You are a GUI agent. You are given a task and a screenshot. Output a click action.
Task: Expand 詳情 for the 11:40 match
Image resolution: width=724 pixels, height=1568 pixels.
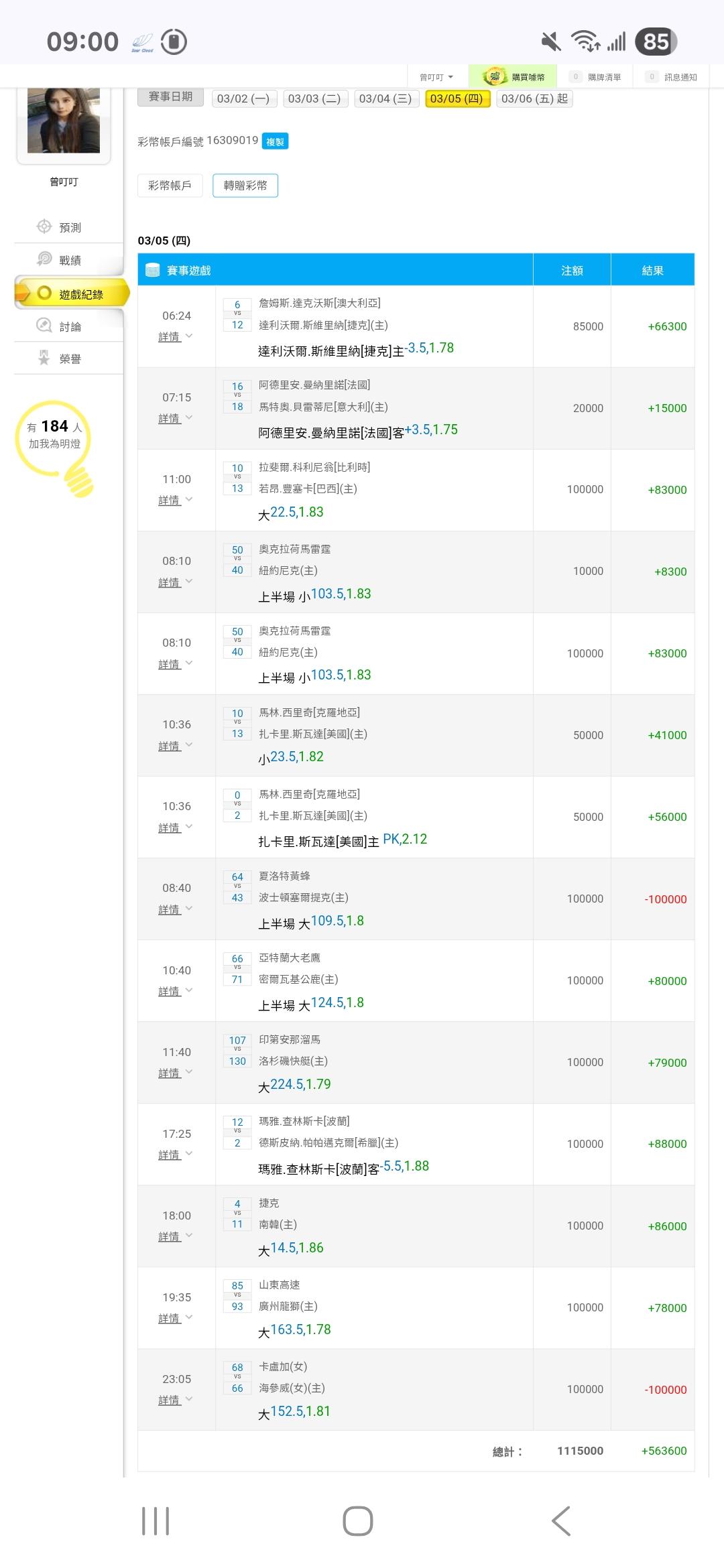pyautogui.click(x=176, y=1073)
